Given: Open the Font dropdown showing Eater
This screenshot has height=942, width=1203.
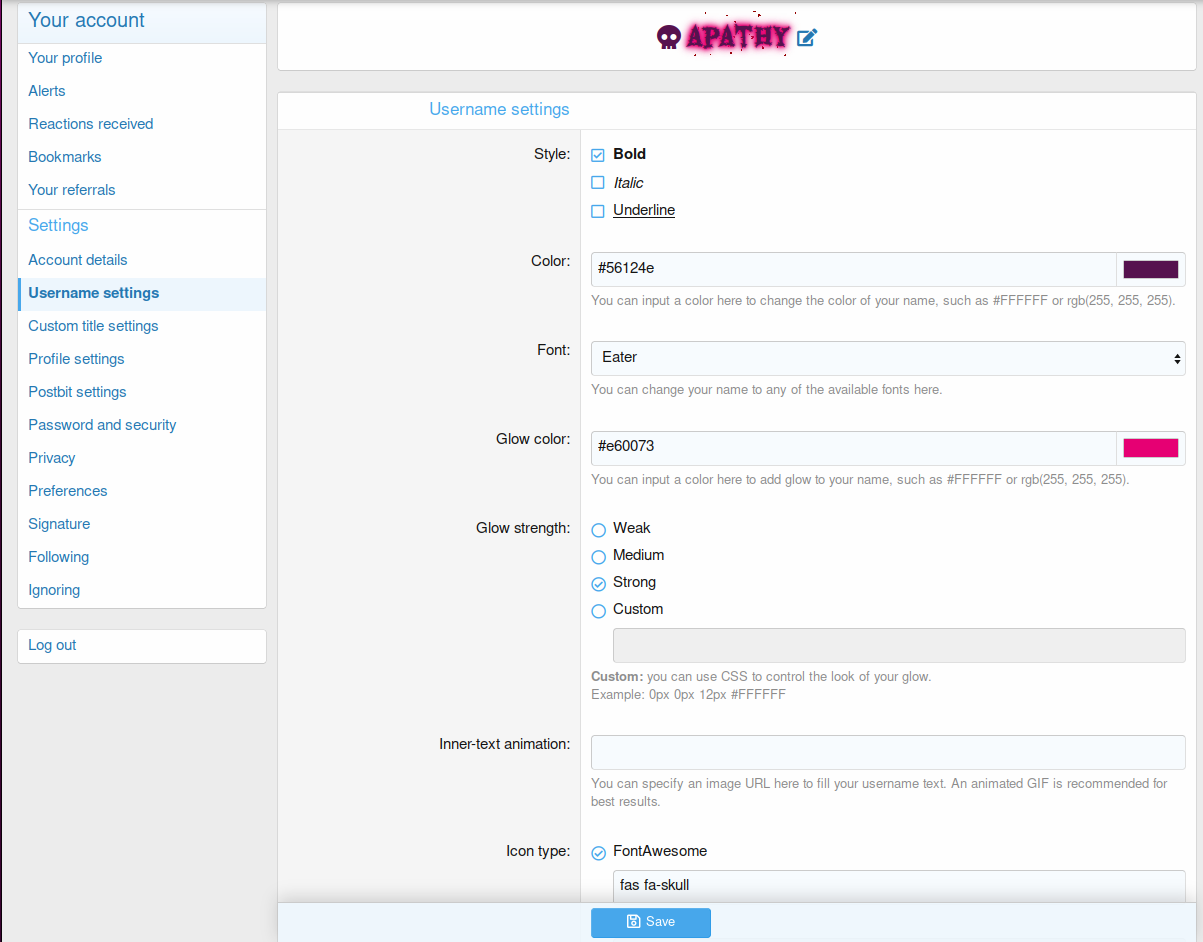Looking at the screenshot, I should coord(887,358).
